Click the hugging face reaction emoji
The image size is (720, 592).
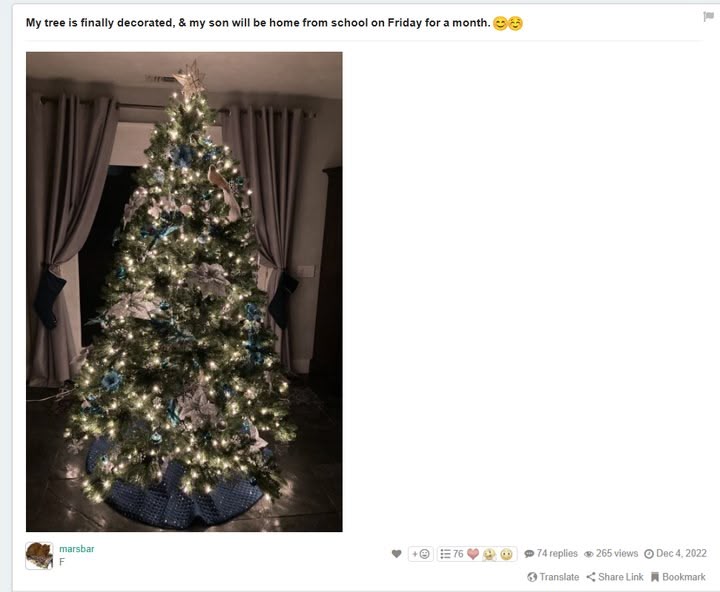tap(489, 554)
